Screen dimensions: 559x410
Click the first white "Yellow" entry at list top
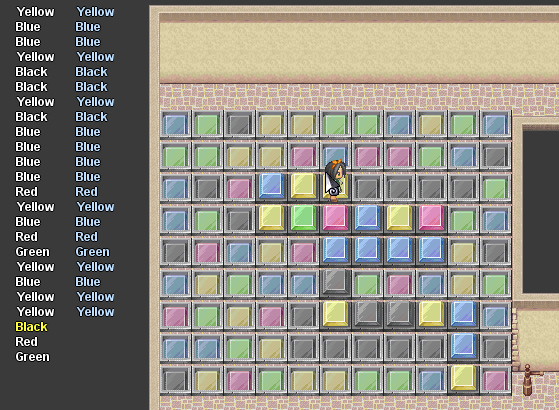point(35,12)
